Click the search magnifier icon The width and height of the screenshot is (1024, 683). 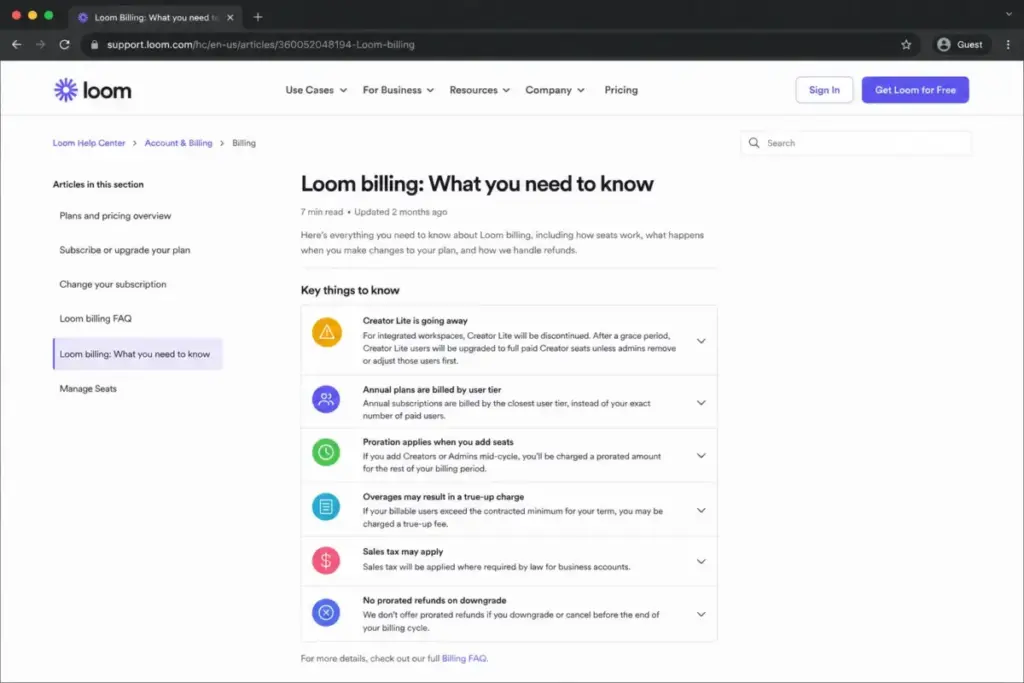754,142
